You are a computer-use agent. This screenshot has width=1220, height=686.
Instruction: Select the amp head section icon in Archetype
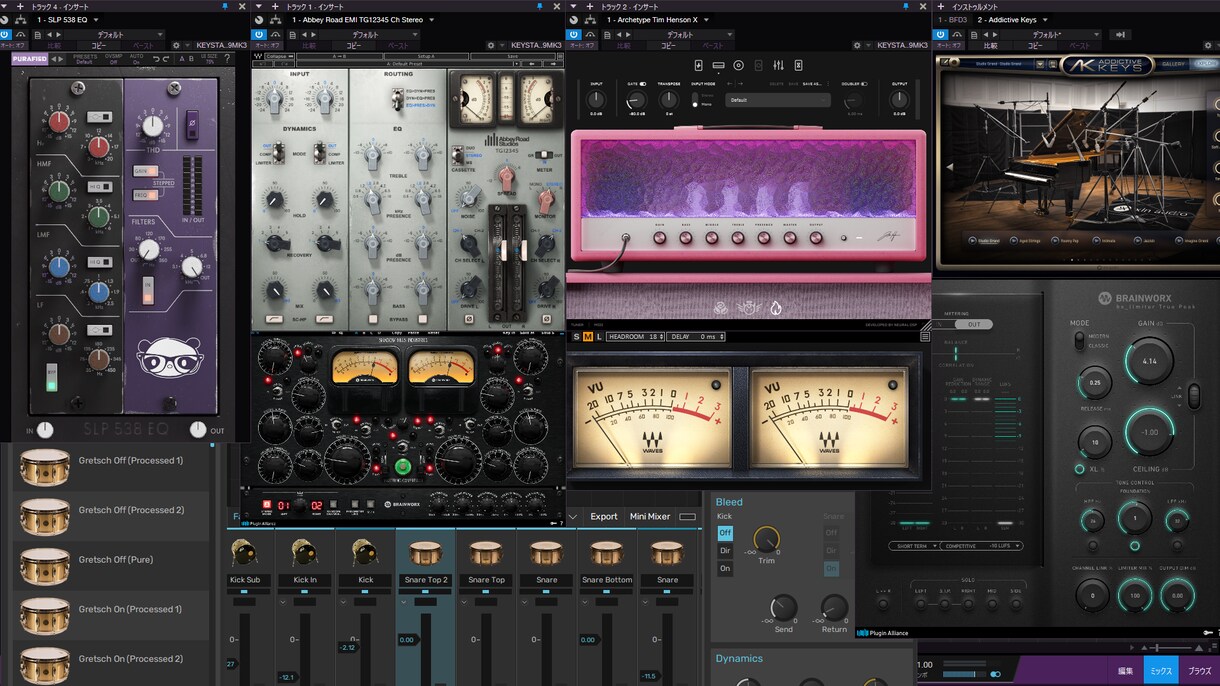(718, 66)
